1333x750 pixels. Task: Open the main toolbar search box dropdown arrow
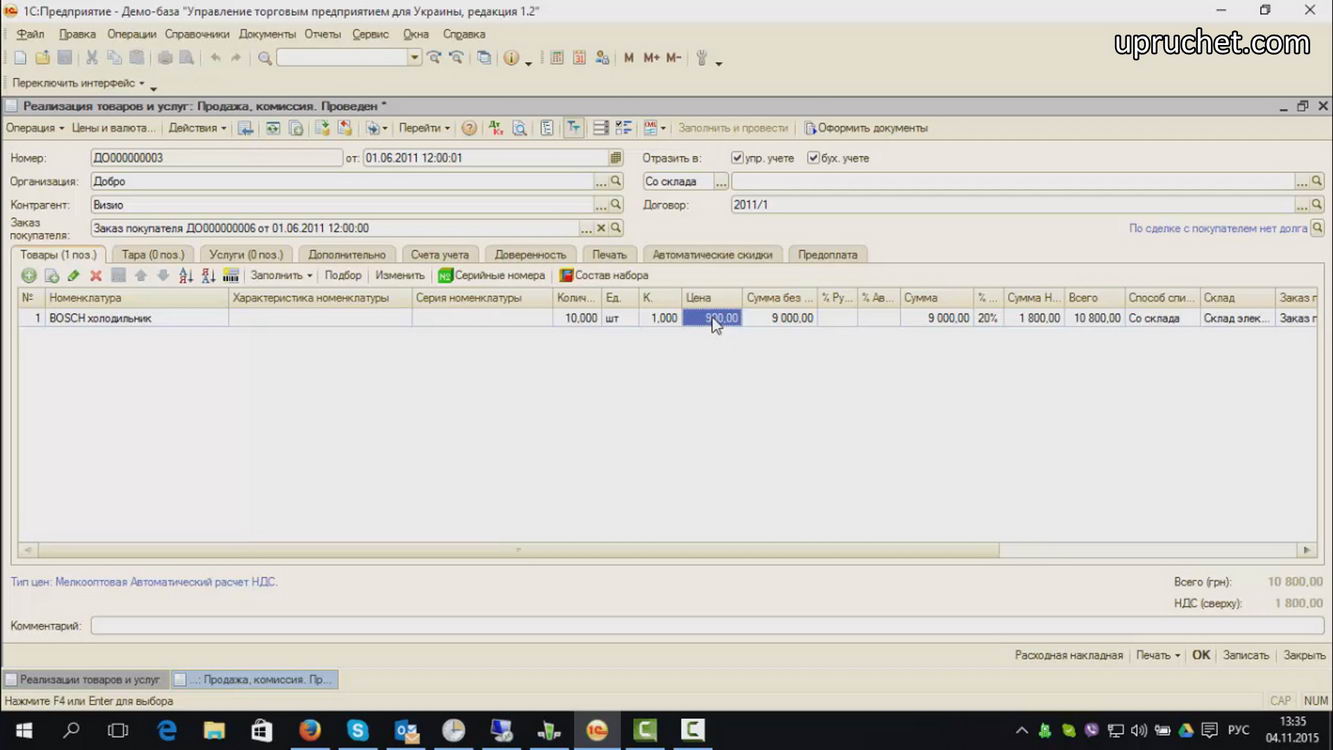[414, 58]
